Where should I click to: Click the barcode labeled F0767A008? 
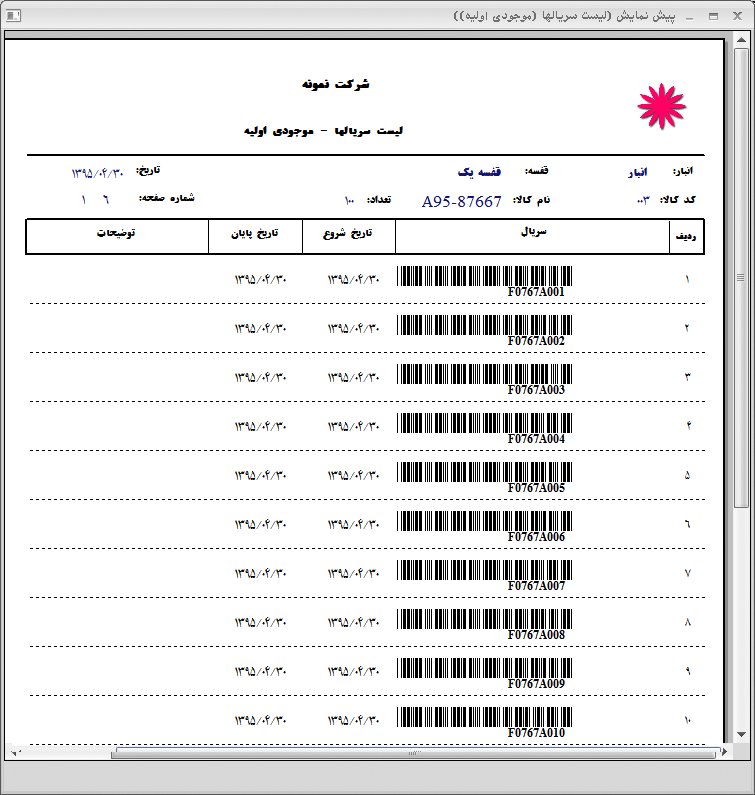485,619
